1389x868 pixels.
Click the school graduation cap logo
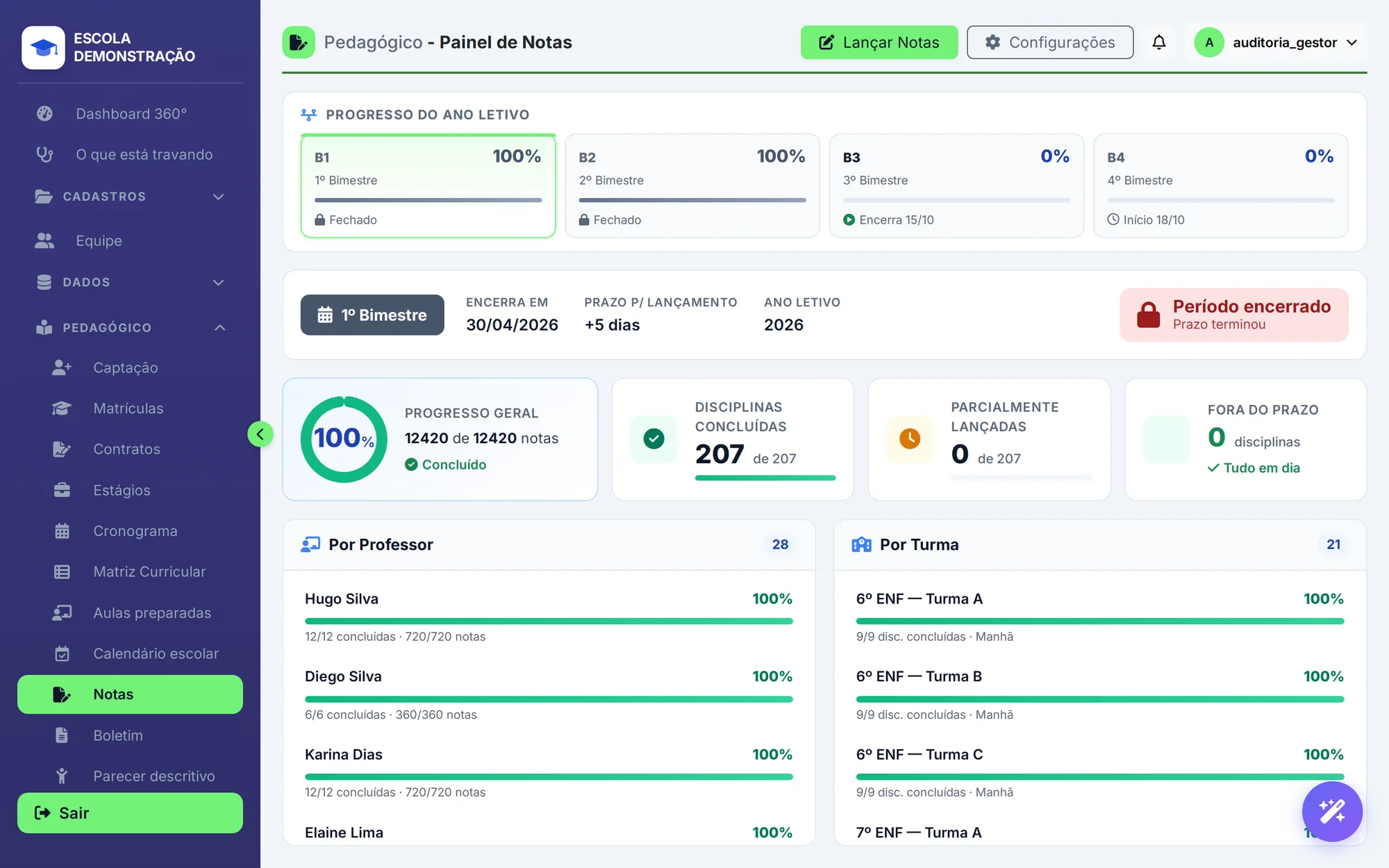coord(43,47)
